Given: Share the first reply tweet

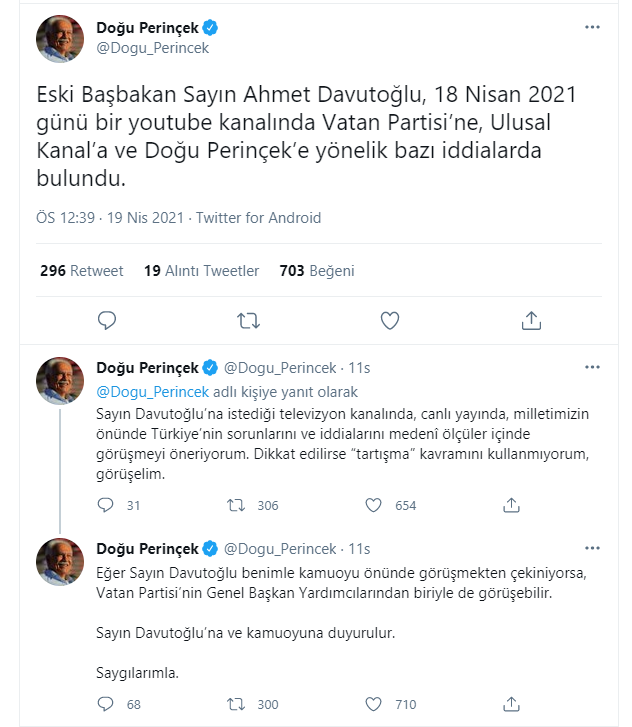Looking at the screenshot, I should [x=511, y=505].
